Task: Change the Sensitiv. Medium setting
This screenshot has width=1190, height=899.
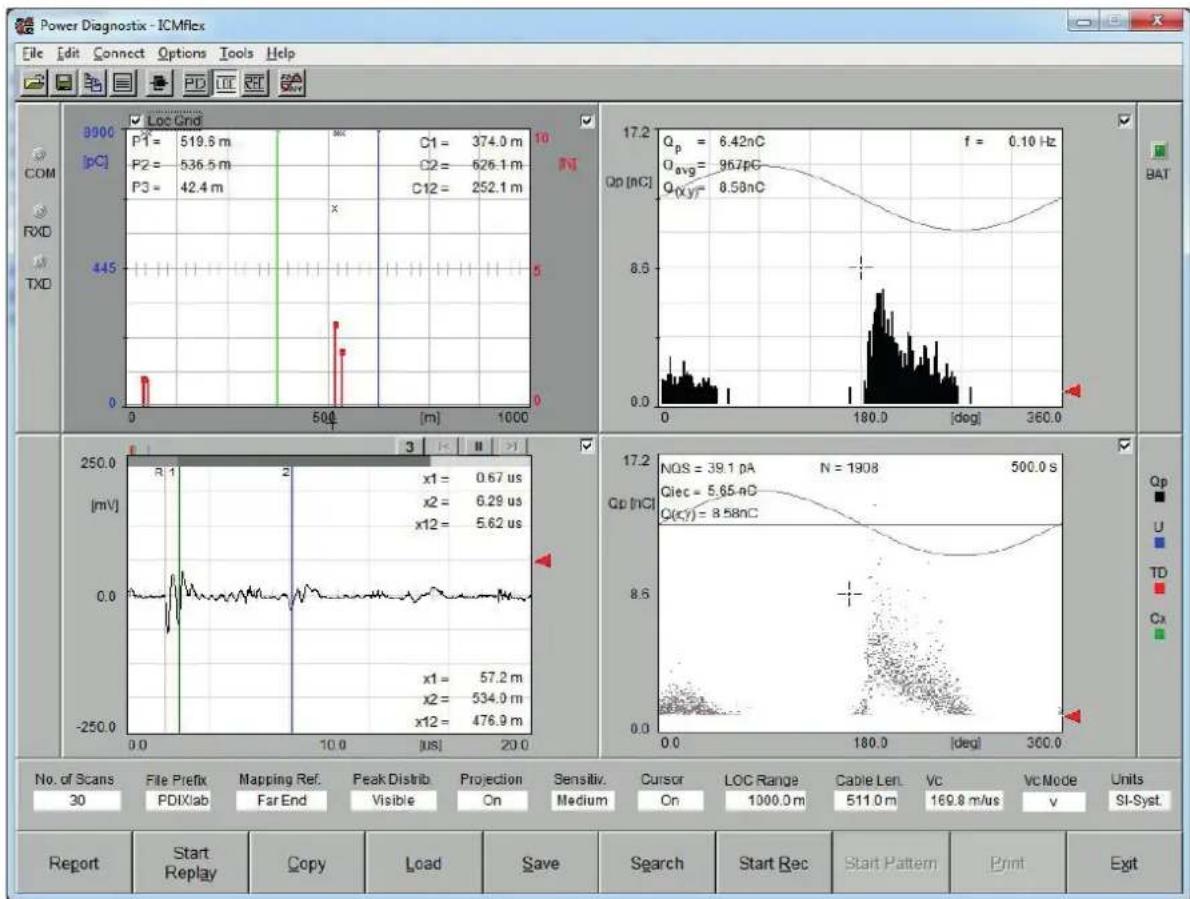Action: point(581,800)
